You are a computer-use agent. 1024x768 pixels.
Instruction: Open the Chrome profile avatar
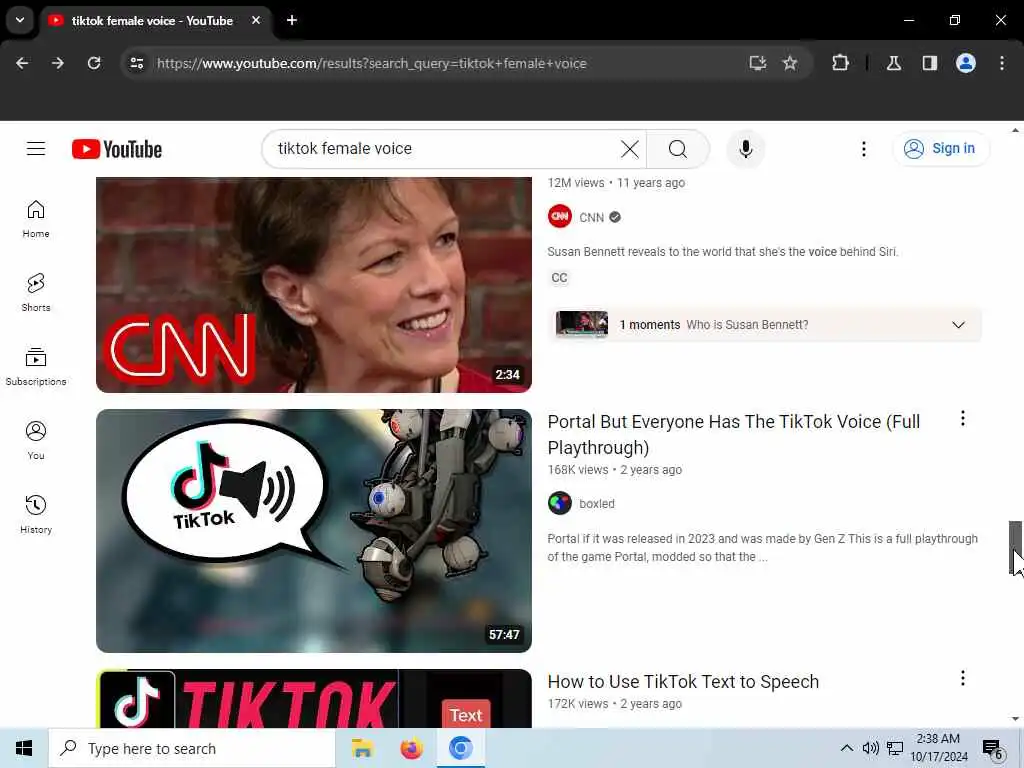point(966,63)
